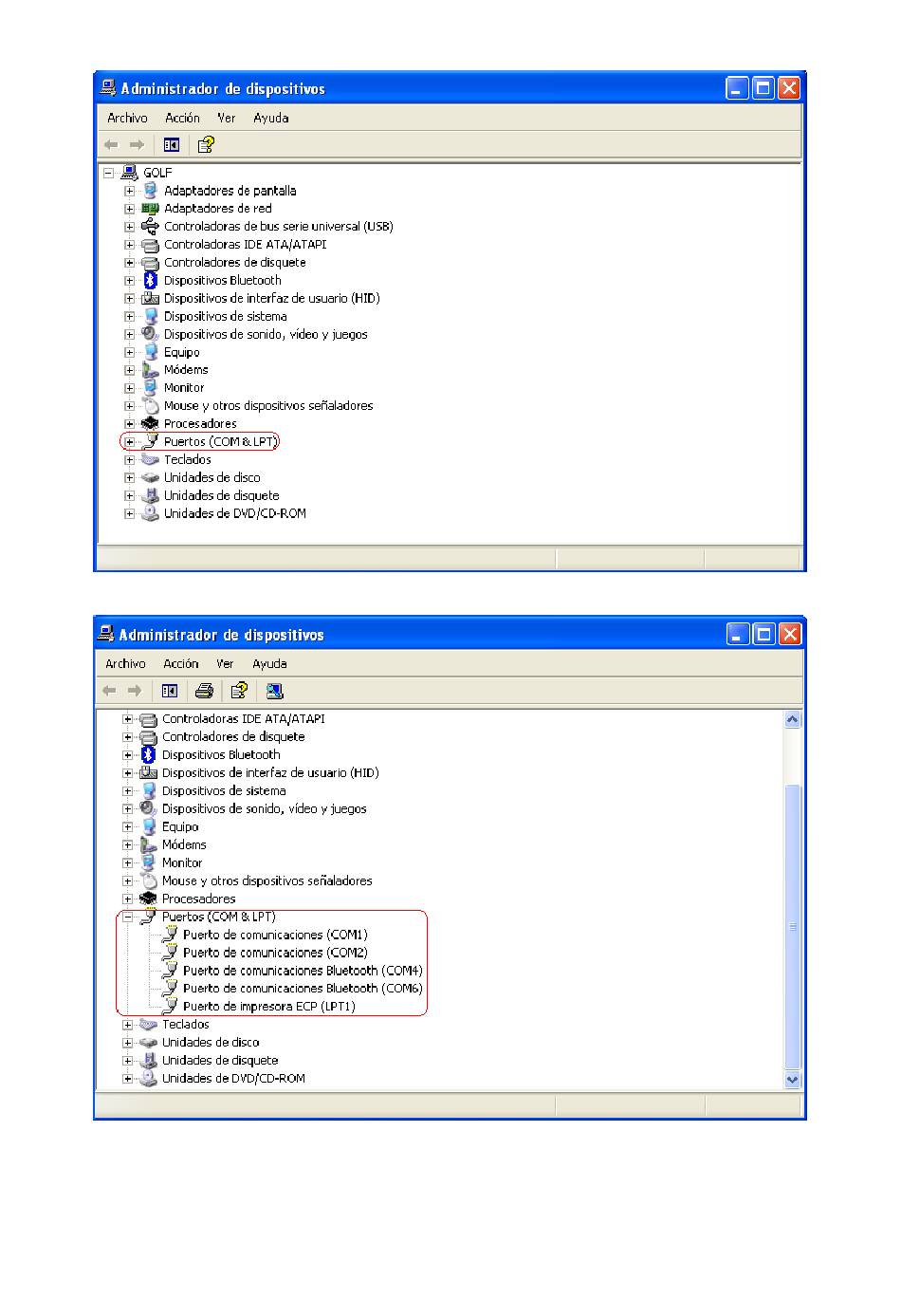Click Adaptadores de pantalla monitor icon

tap(150, 191)
